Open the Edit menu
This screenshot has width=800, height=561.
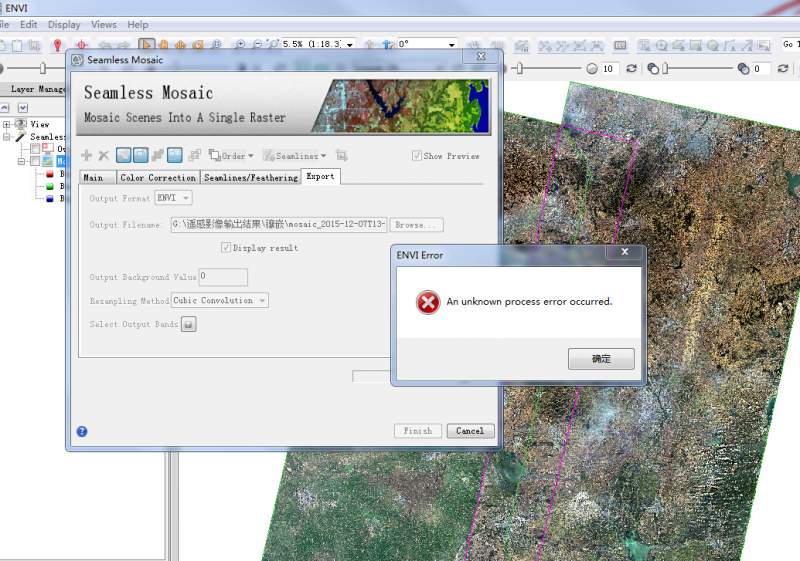tap(29, 24)
